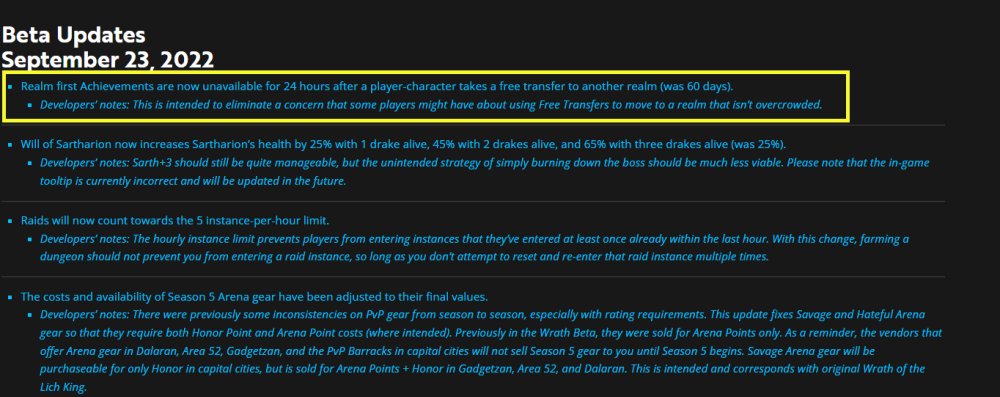Screen dimensions: 1000x397
Task: Click the divider line above "Raids will now count"
Action: coord(473,202)
